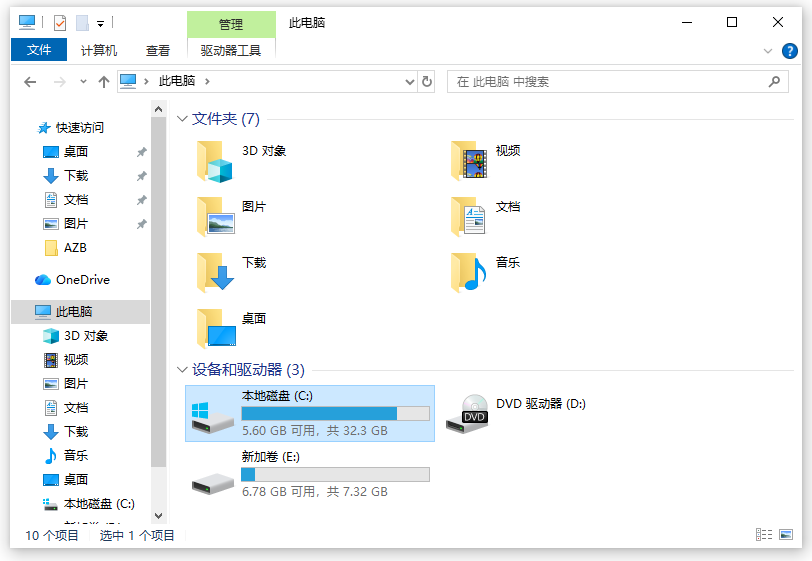812x561 pixels.
Task: Open the 下载 folder icon in main pane
Action: click(x=215, y=273)
